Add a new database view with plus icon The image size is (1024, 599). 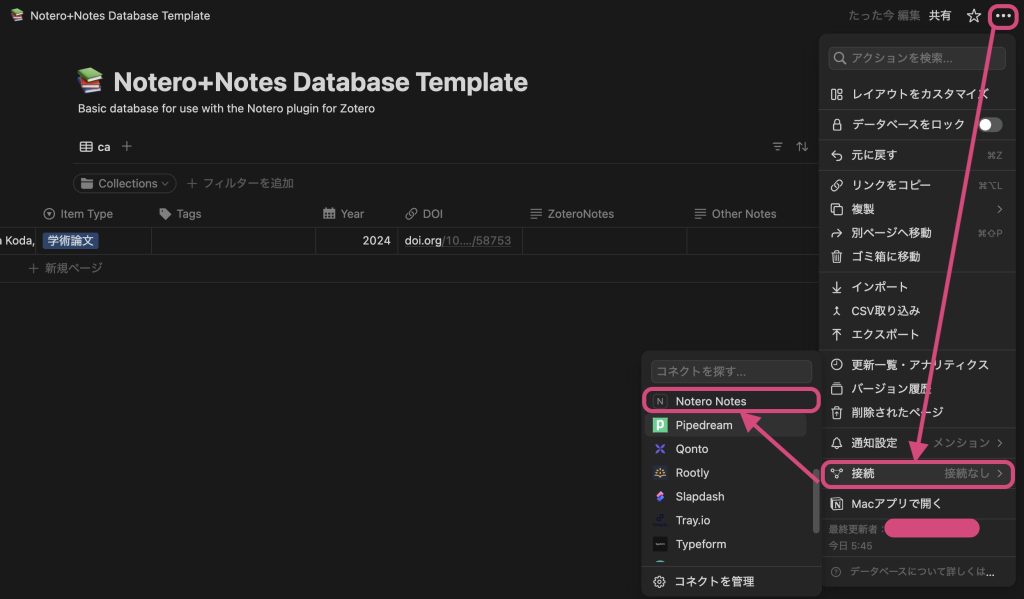[x=127, y=147]
